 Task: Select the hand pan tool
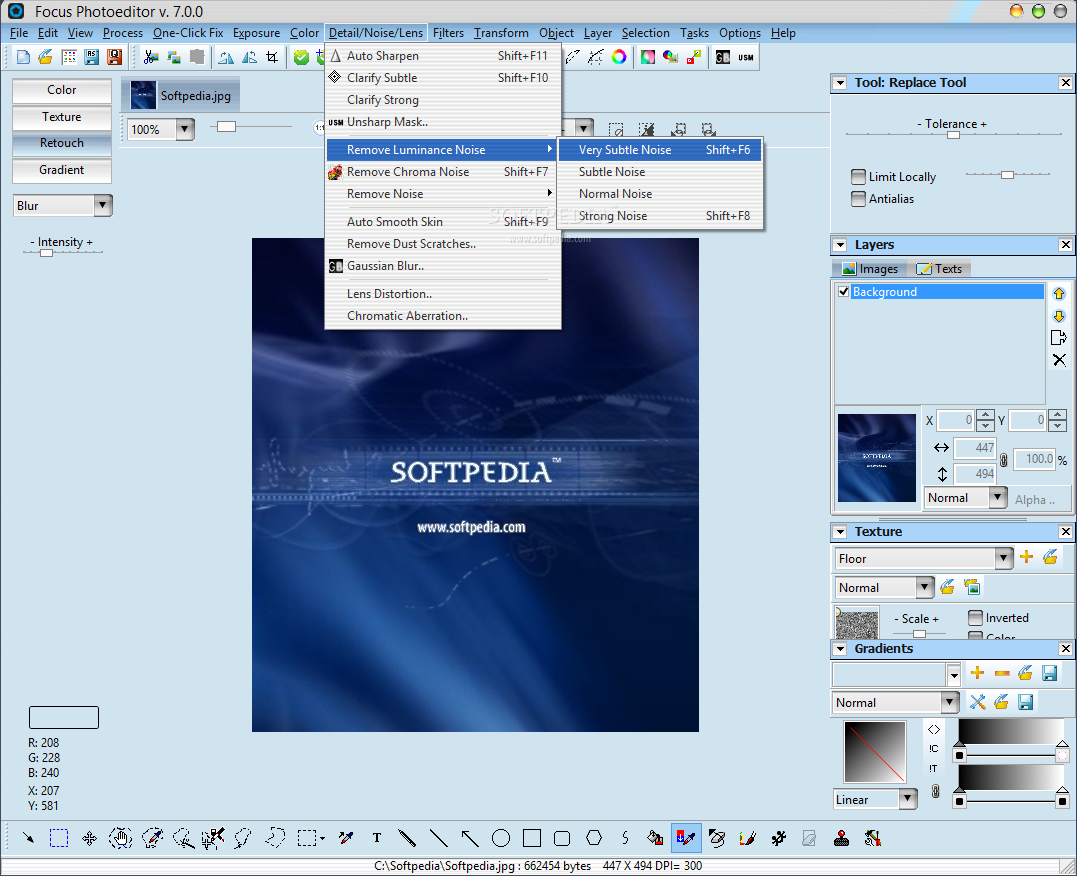[x=120, y=838]
